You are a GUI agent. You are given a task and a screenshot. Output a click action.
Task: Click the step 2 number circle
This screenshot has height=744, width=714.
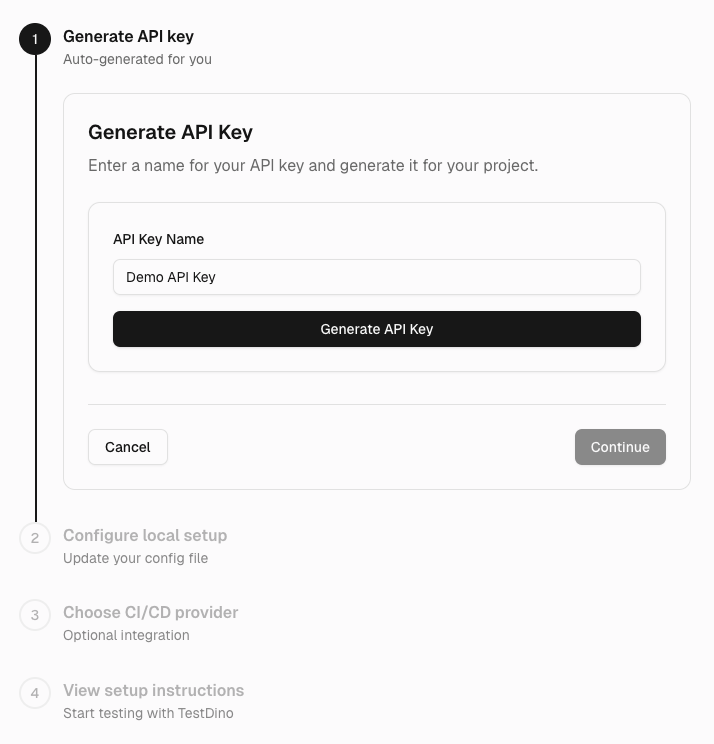pos(35,538)
